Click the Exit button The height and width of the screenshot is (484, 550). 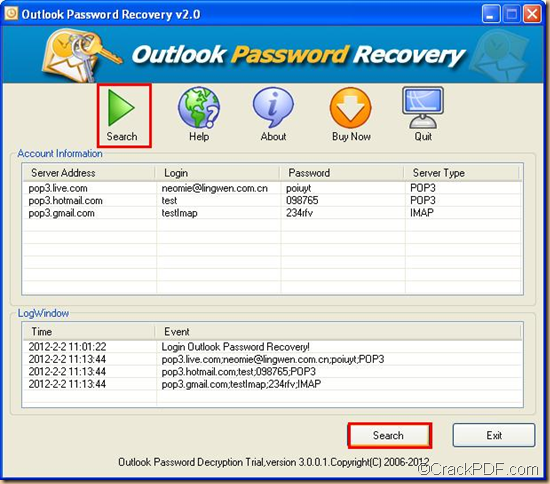[494, 435]
